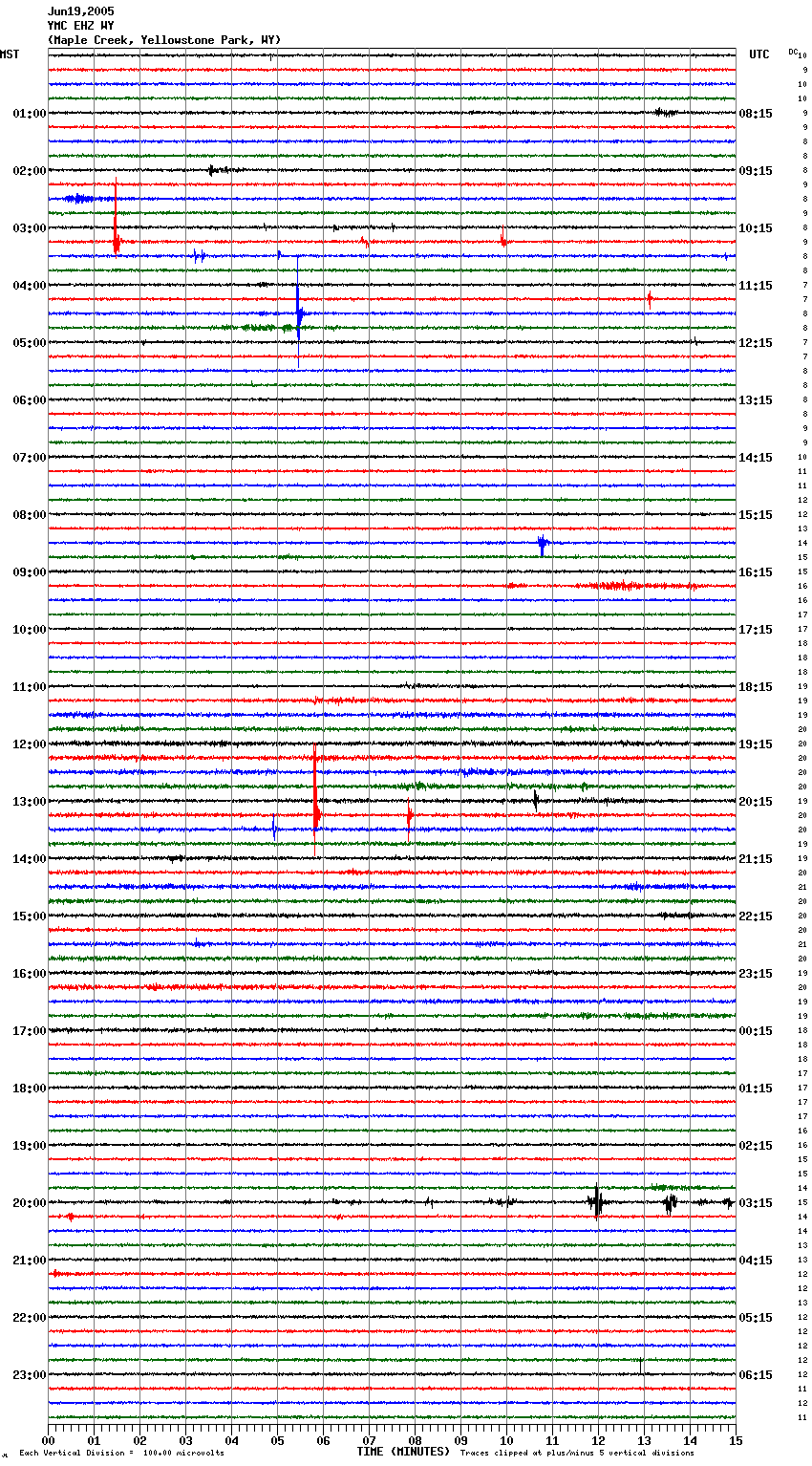The width and height of the screenshot is (812, 1466).
Task: Mark the black burst near minute 13.5 at 20:00
Action: 670,1202
